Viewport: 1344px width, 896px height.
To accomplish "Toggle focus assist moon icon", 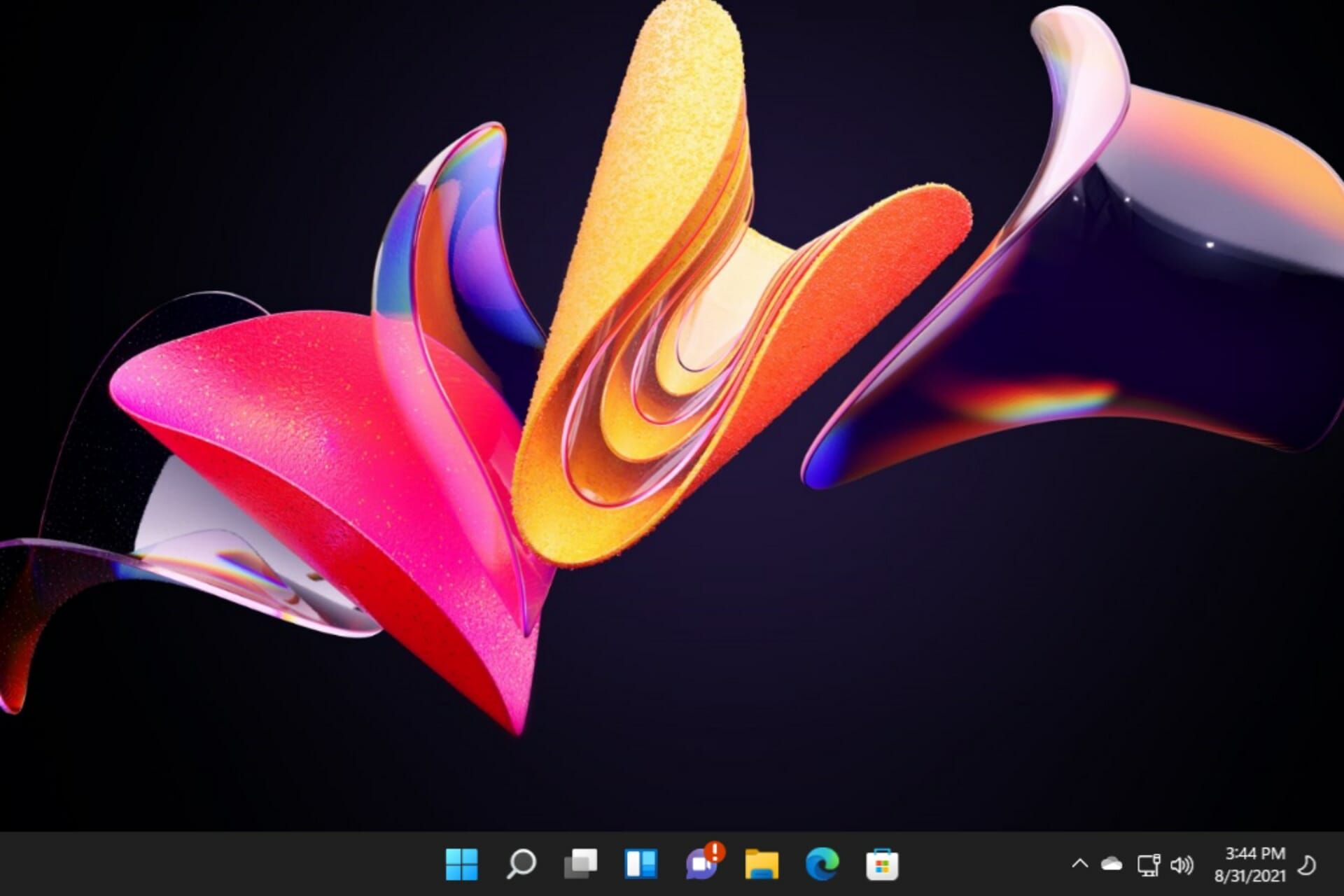I will [1306, 865].
